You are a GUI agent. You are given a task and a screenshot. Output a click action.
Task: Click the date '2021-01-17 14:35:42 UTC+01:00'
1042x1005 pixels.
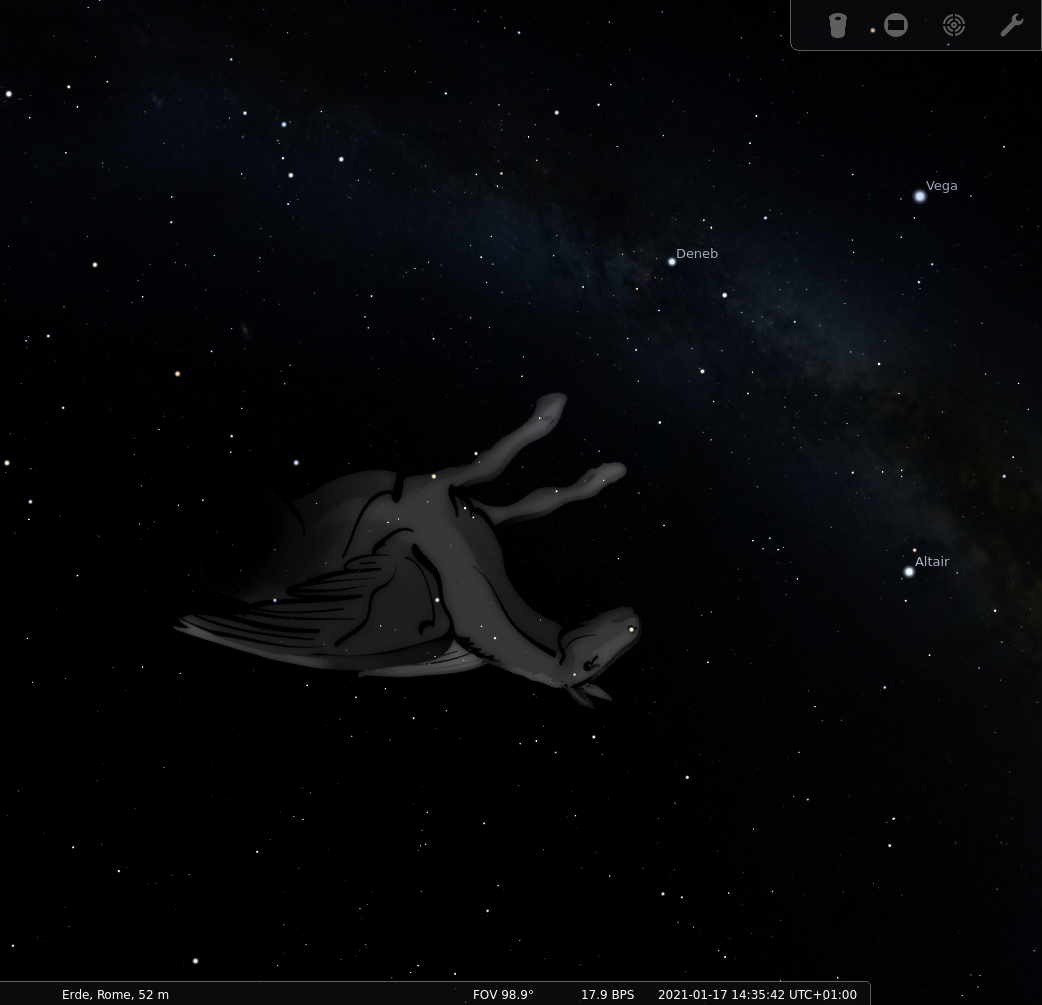[757, 994]
